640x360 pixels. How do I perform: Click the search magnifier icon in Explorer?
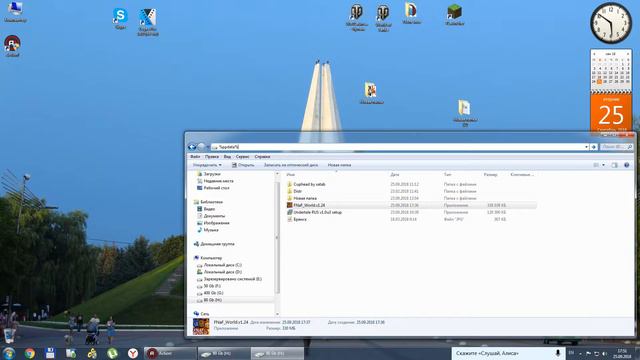(630, 147)
